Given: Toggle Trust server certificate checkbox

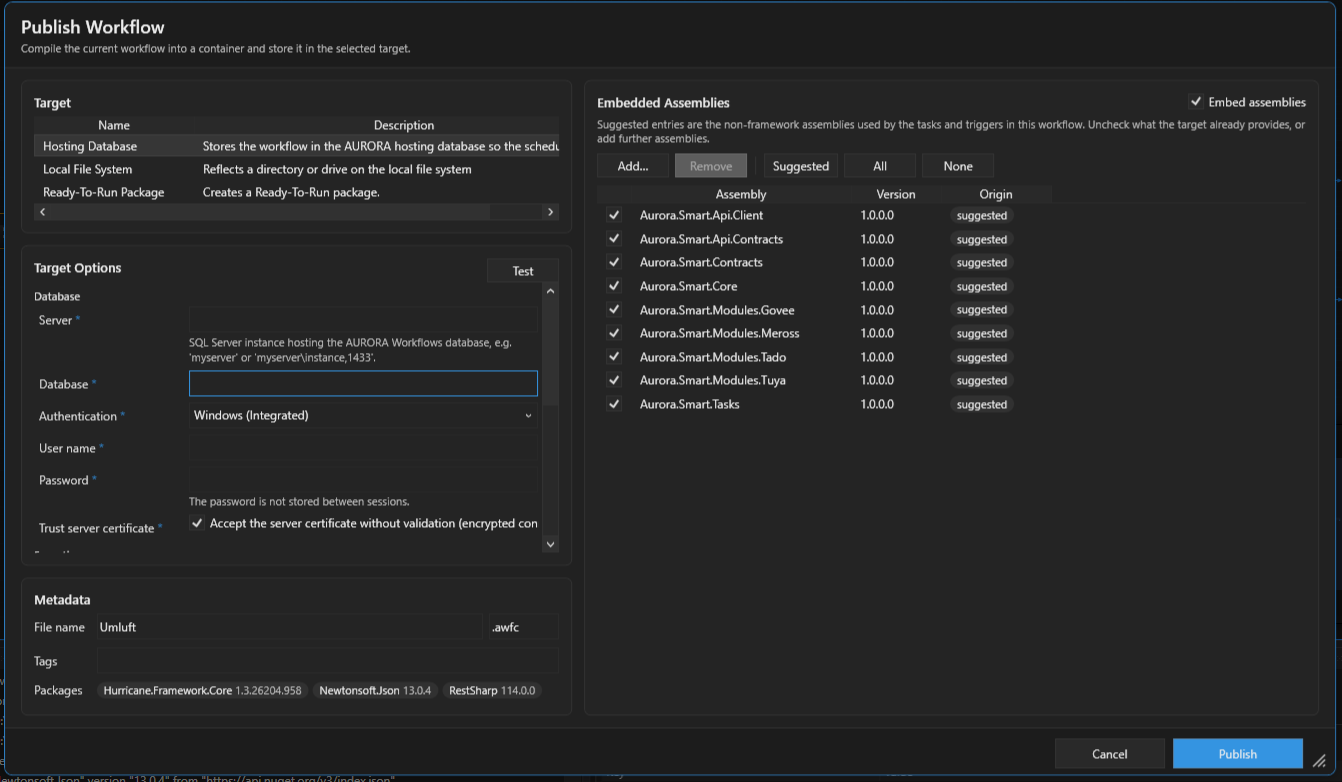Looking at the screenshot, I should pyautogui.click(x=197, y=523).
